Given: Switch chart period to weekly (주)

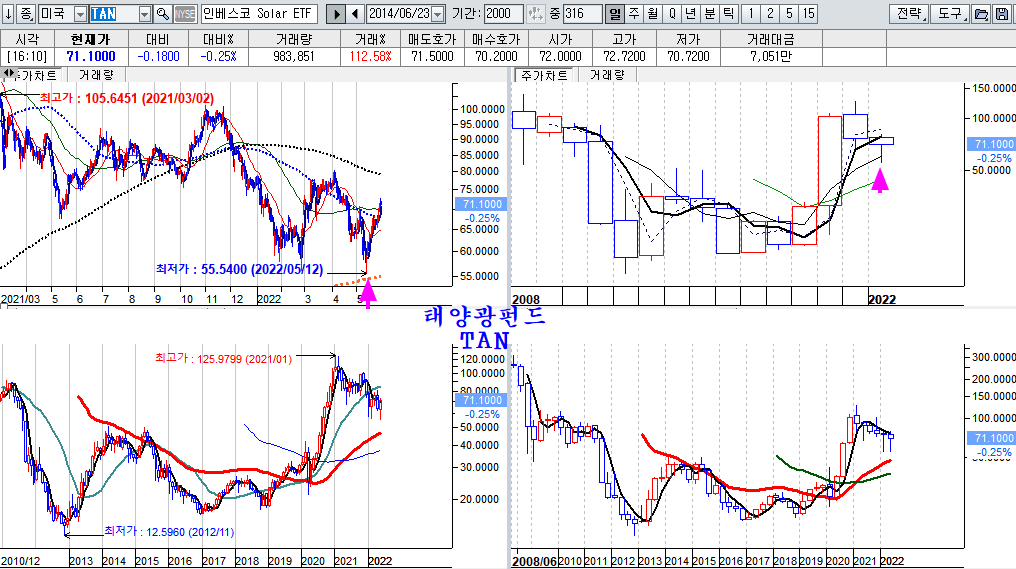Looking at the screenshot, I should (x=633, y=14).
